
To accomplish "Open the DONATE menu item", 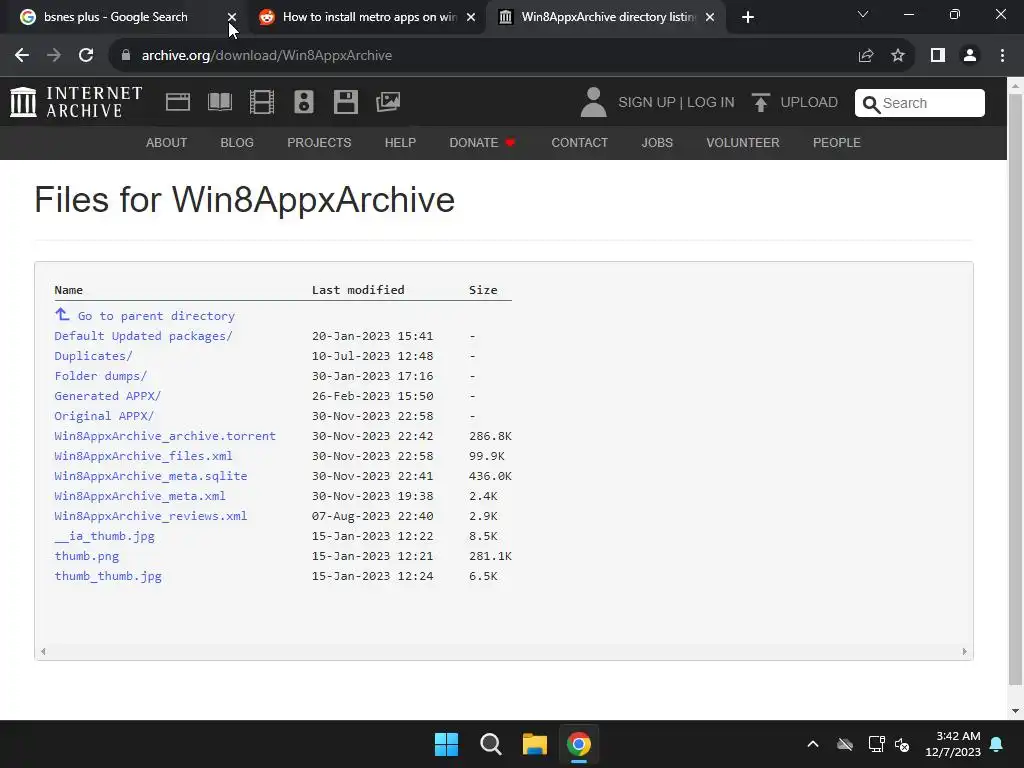I will (x=482, y=142).
